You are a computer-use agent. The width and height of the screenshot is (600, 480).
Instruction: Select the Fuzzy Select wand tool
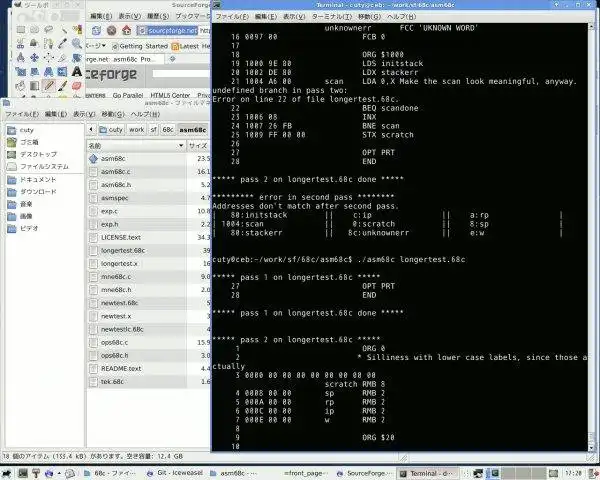coord(63,29)
